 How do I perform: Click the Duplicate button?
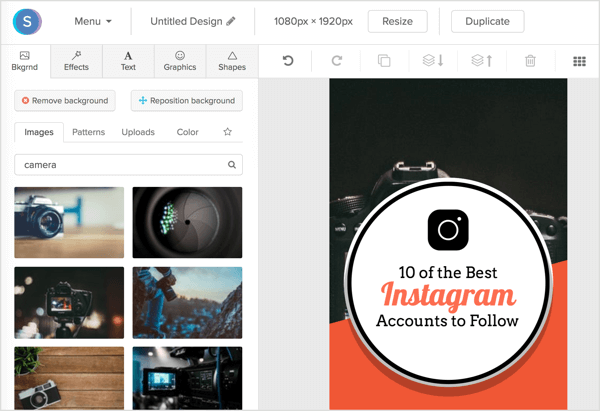tap(488, 21)
